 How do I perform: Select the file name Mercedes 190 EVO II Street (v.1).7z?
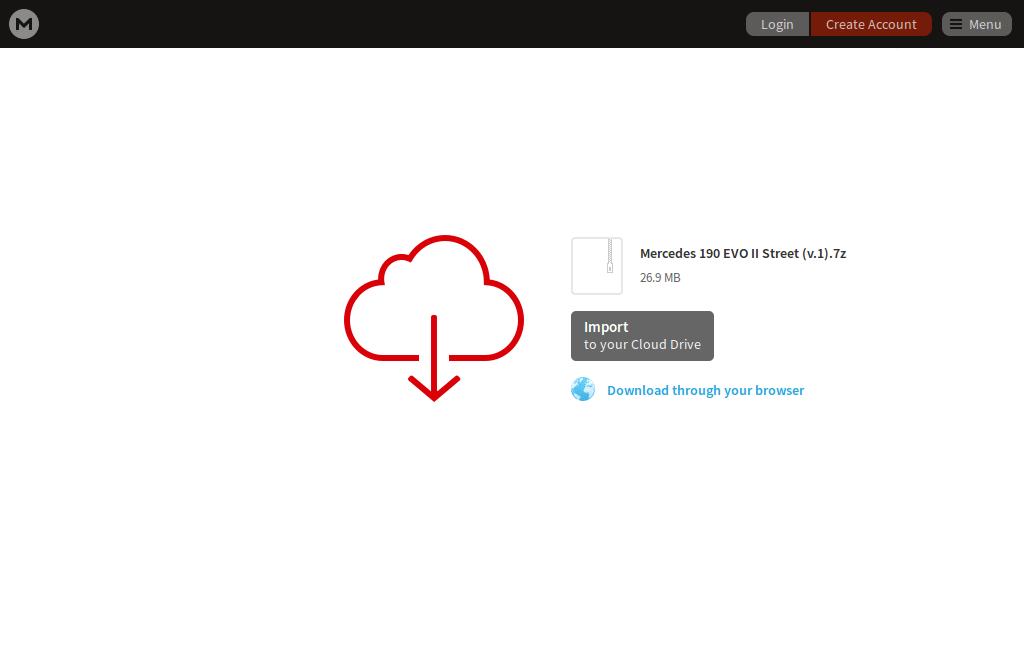[x=743, y=253]
